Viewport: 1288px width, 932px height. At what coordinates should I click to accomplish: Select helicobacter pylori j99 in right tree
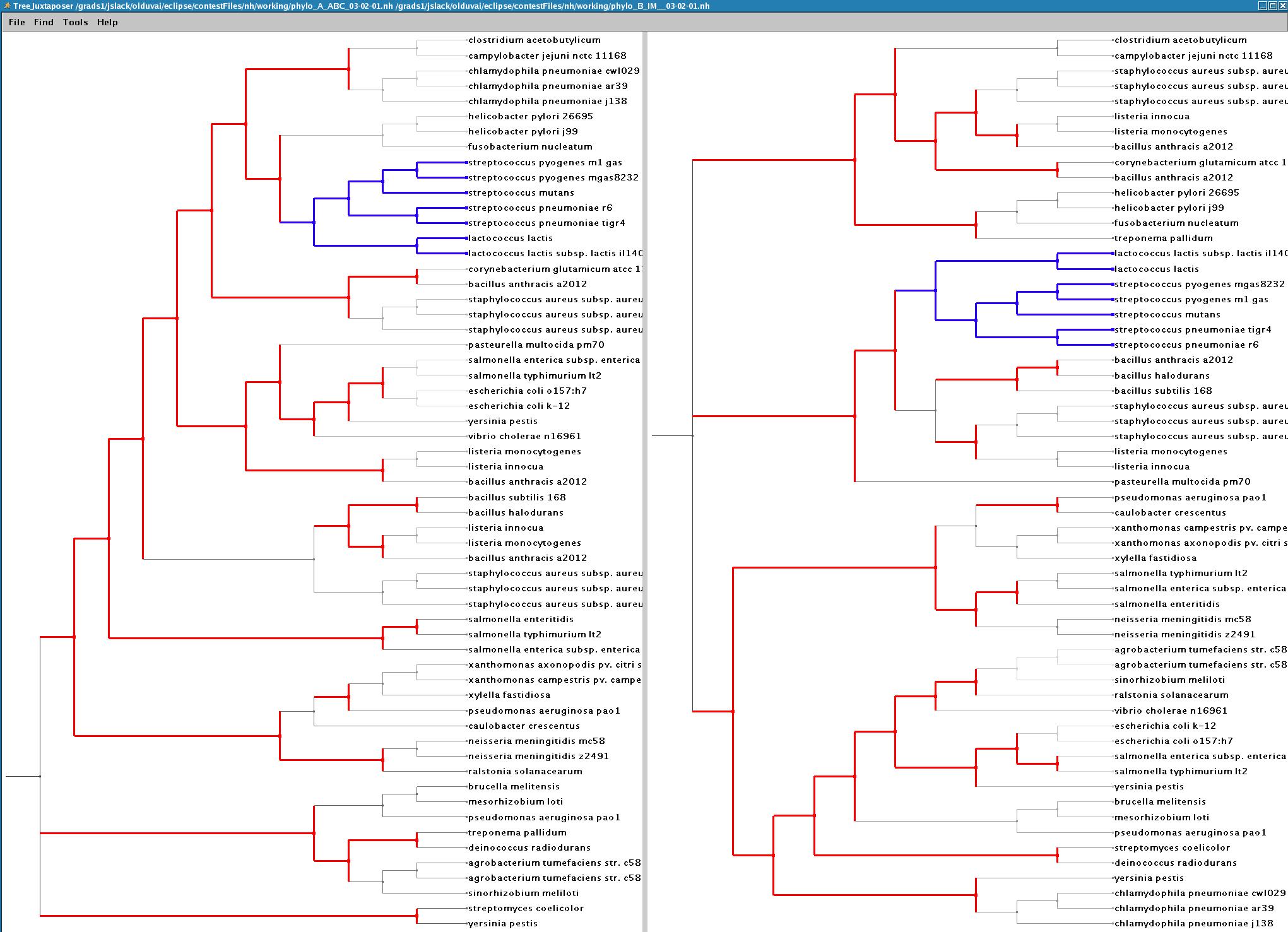click(x=1169, y=208)
